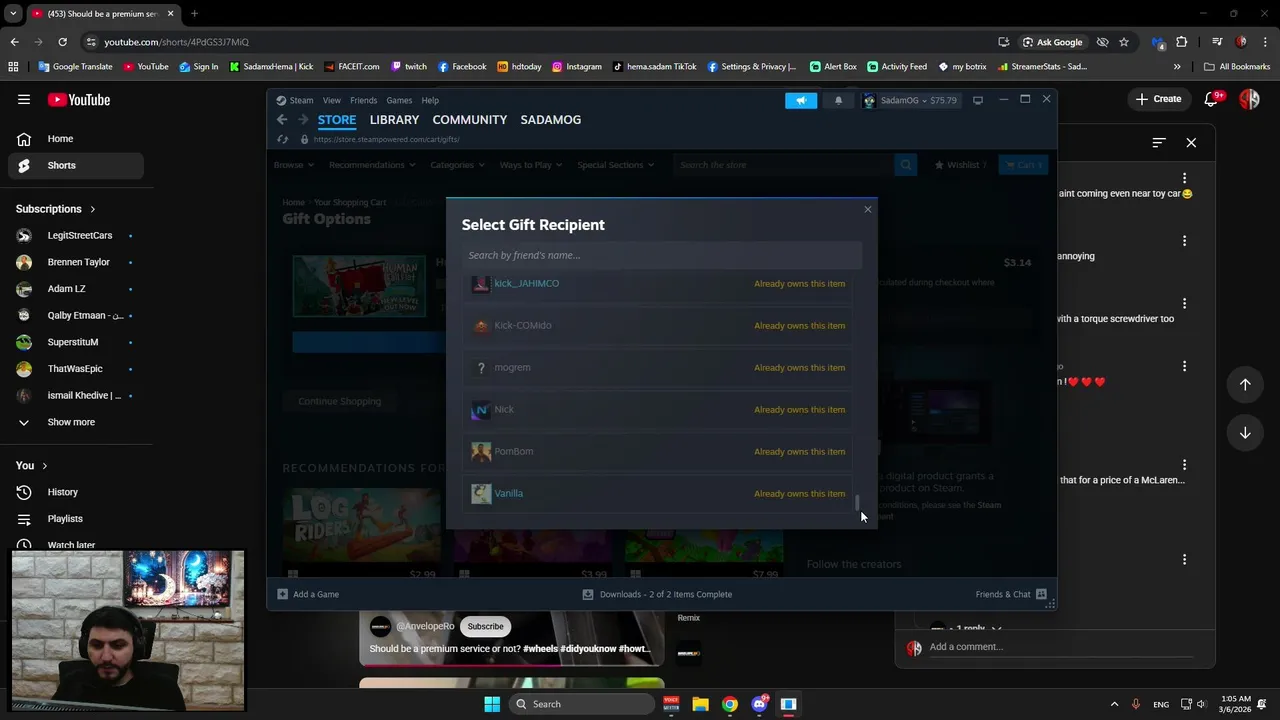Open Chrome extensions puzzle icon
The height and width of the screenshot is (720, 1280).
(1182, 42)
